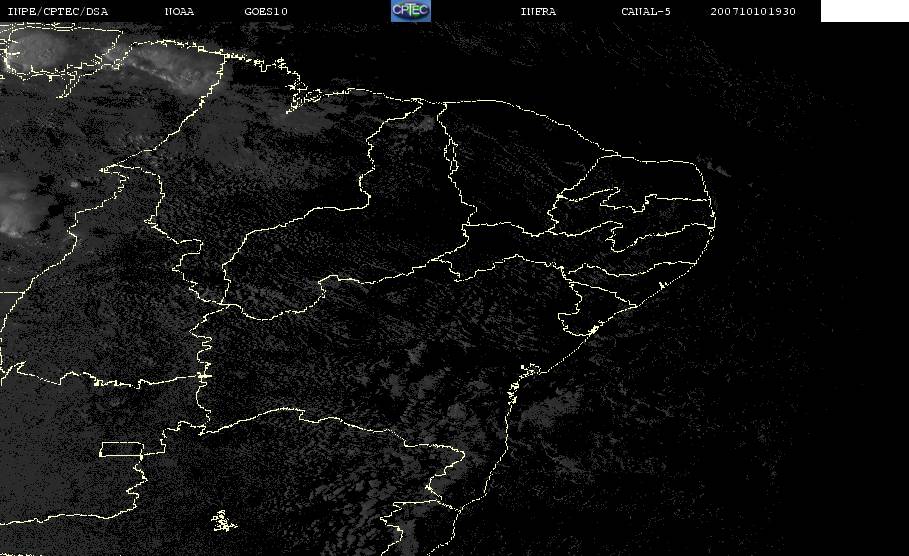This screenshot has height=556, width=909.
Task: Select the CANAL-5 channel label
Action: (646, 12)
